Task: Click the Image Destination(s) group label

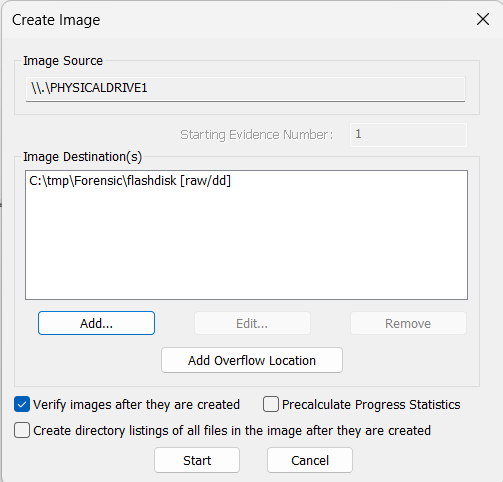Action: pyautogui.click(x=83, y=157)
